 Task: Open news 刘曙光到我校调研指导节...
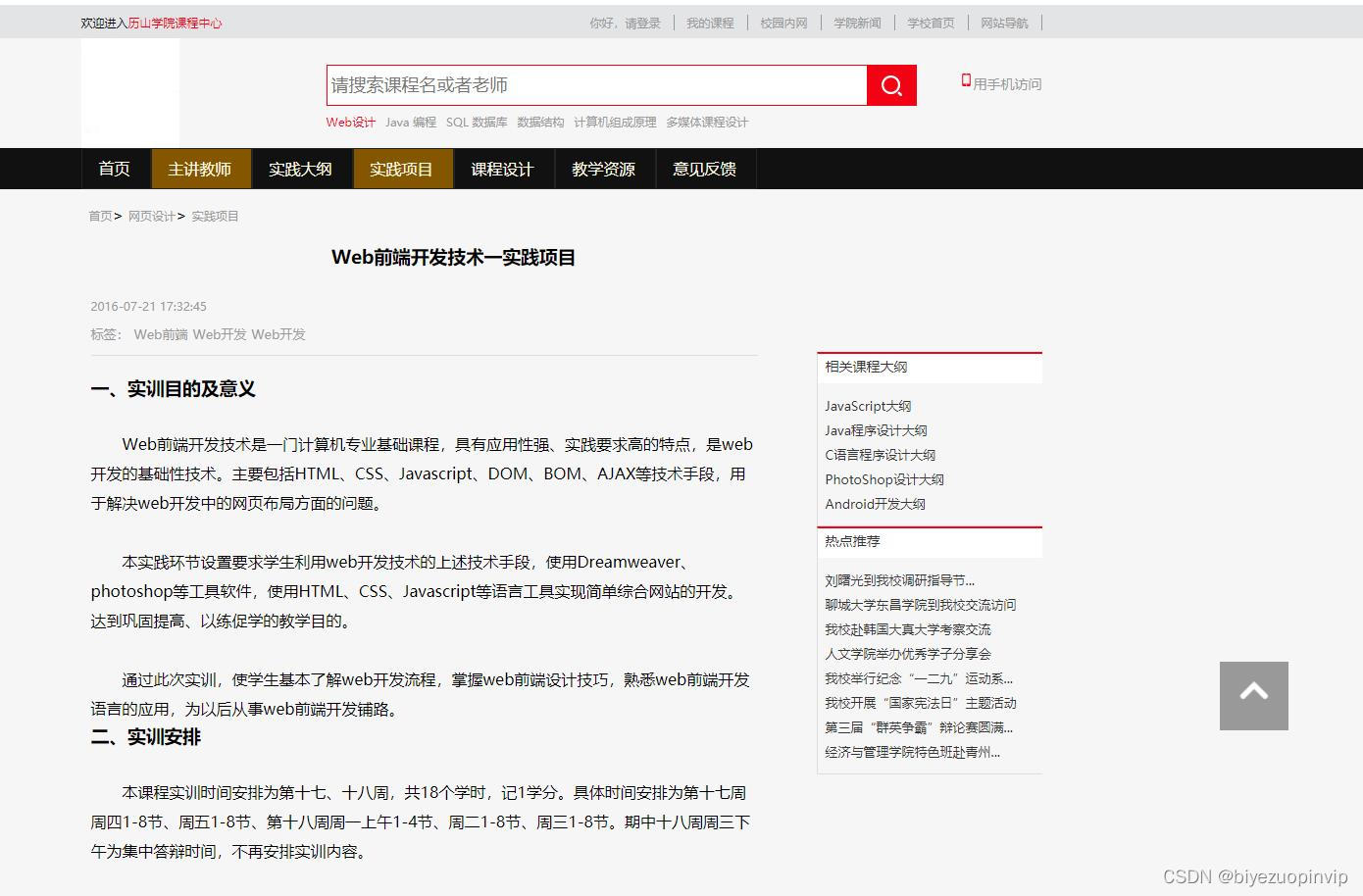point(899,580)
